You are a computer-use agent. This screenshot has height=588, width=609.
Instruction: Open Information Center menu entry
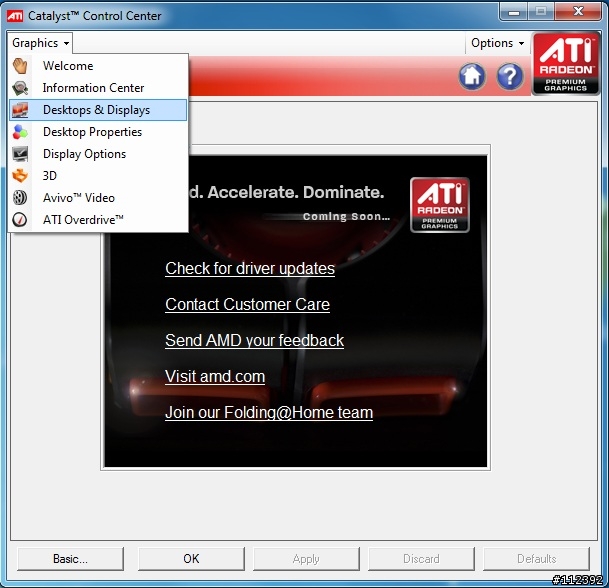pos(98,88)
